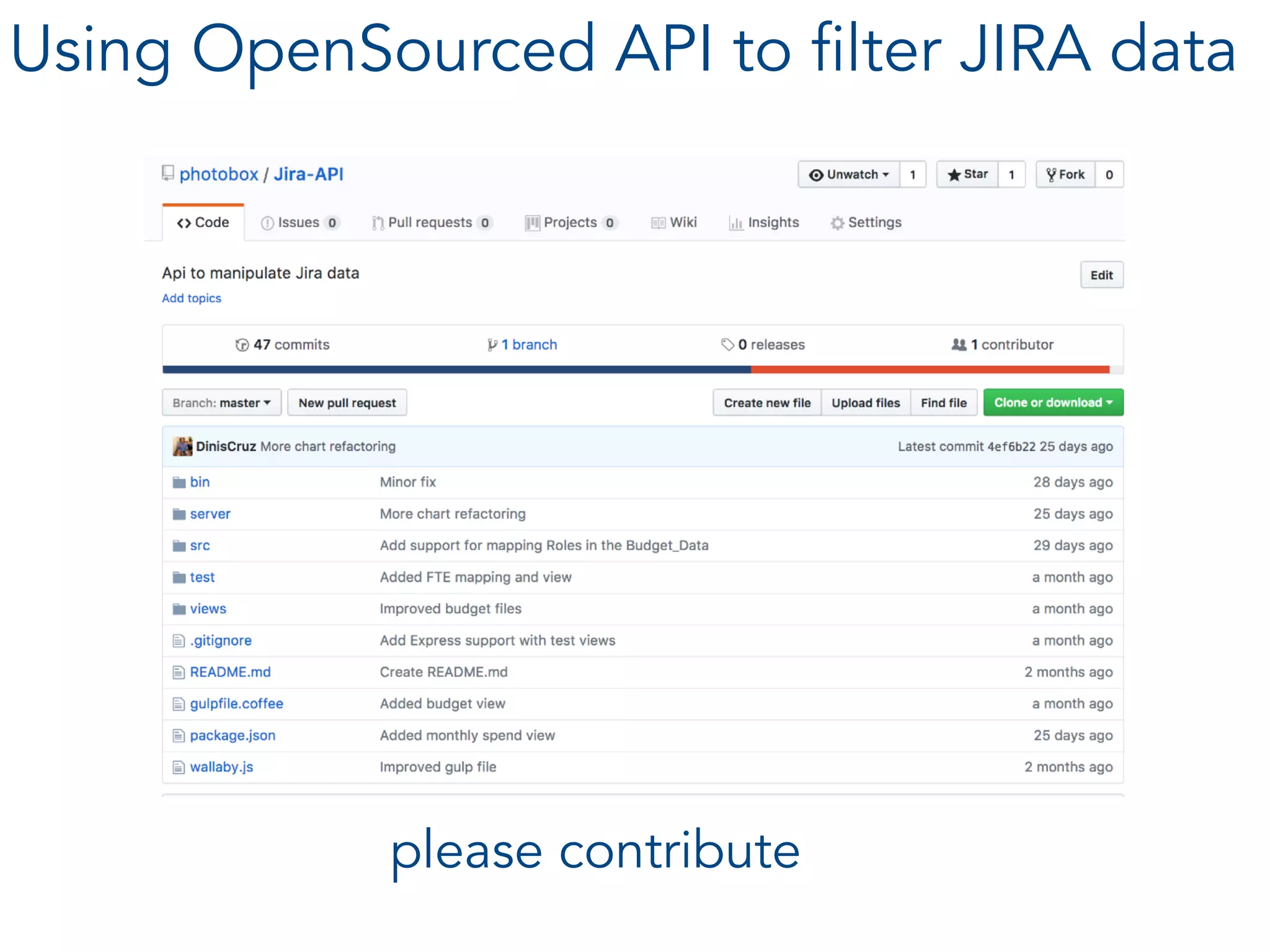Open commit 'Added FTE mapping and view'
This screenshot has height=952, width=1270.
coord(476,577)
